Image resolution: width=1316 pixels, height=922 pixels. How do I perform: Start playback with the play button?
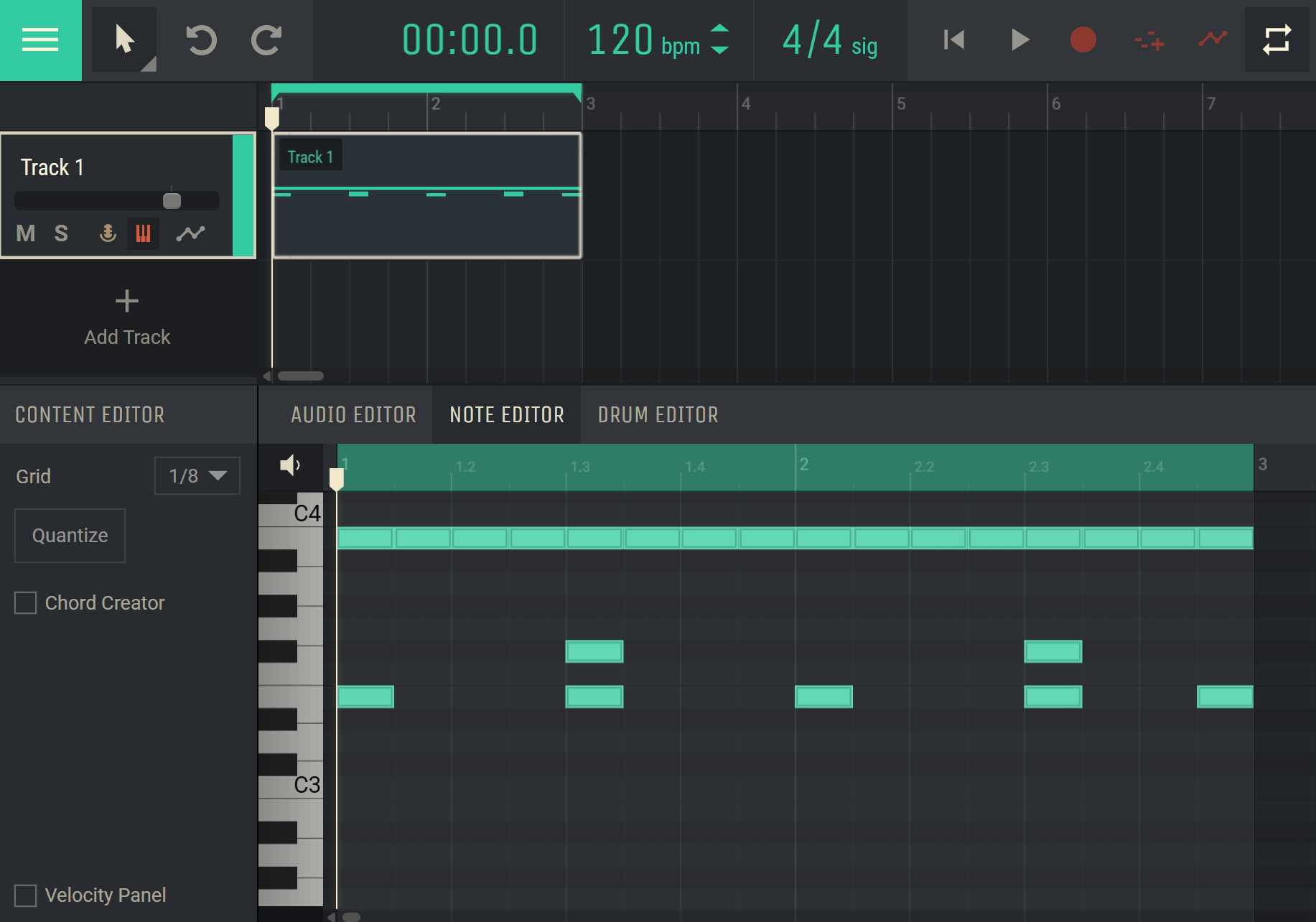point(1019,40)
